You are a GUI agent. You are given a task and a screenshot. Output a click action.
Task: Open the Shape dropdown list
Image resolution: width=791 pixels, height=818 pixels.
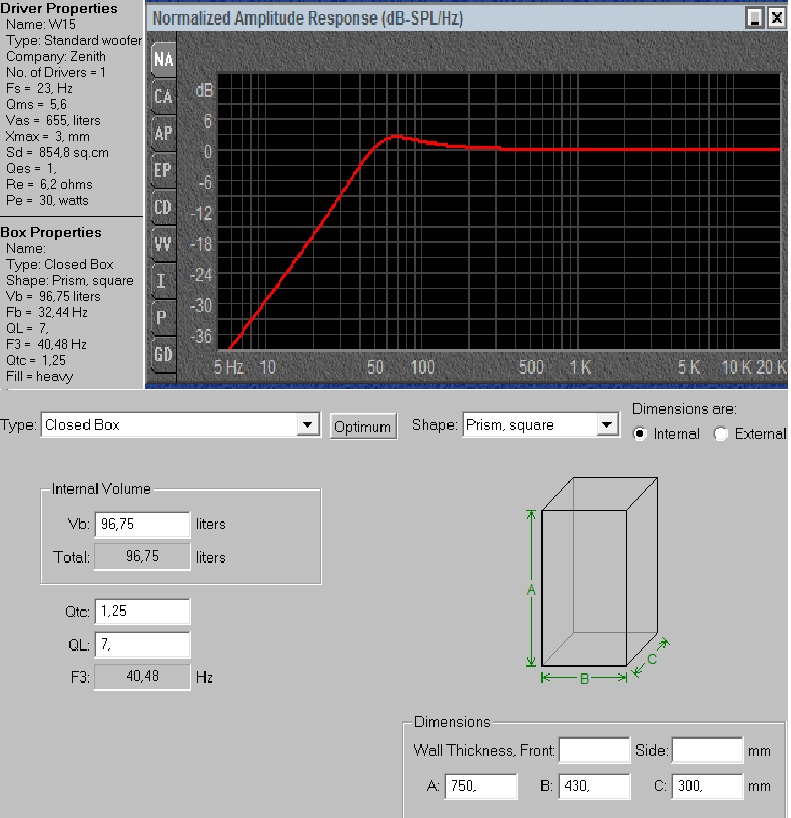pyautogui.click(x=607, y=425)
